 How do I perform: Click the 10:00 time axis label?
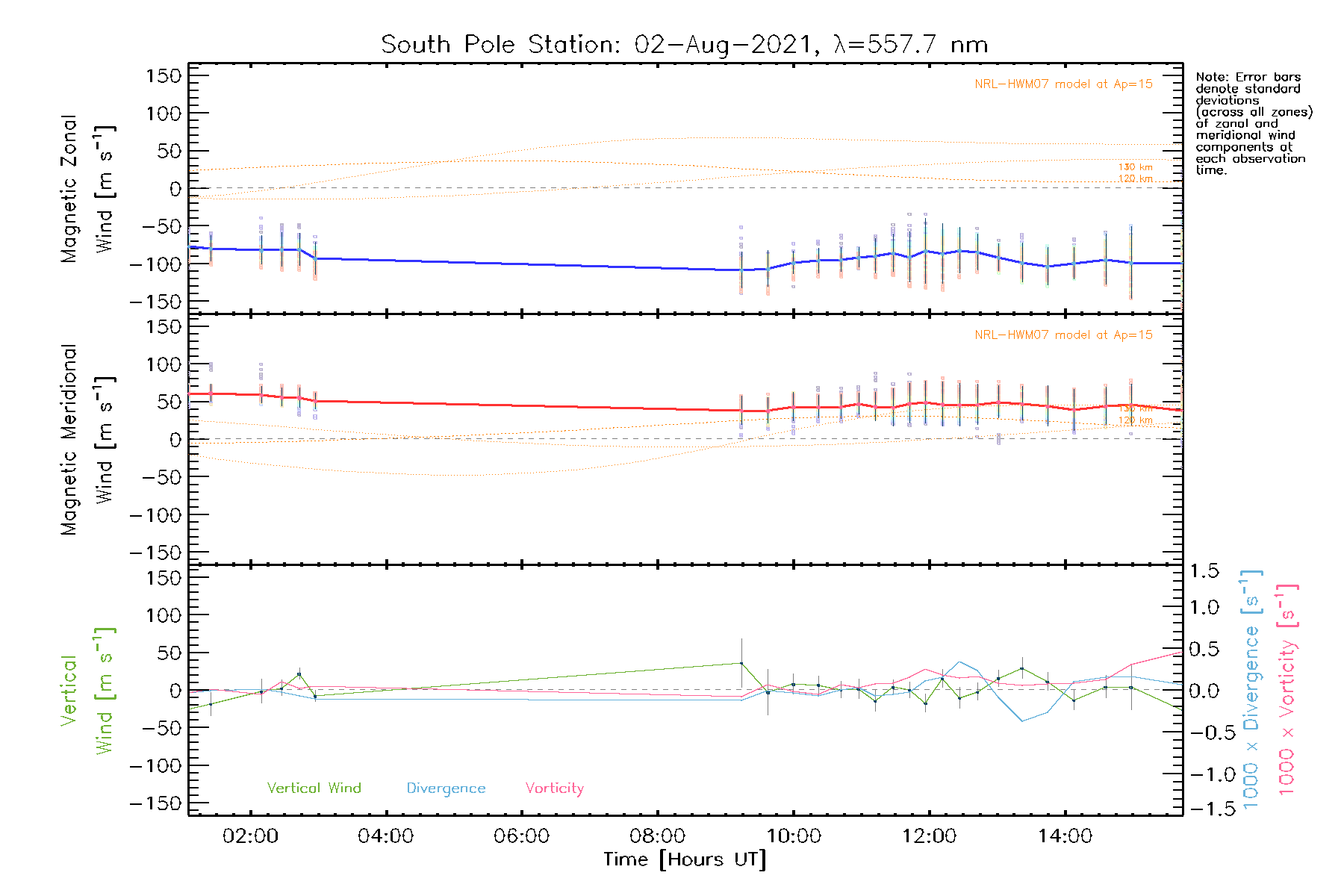point(793,836)
